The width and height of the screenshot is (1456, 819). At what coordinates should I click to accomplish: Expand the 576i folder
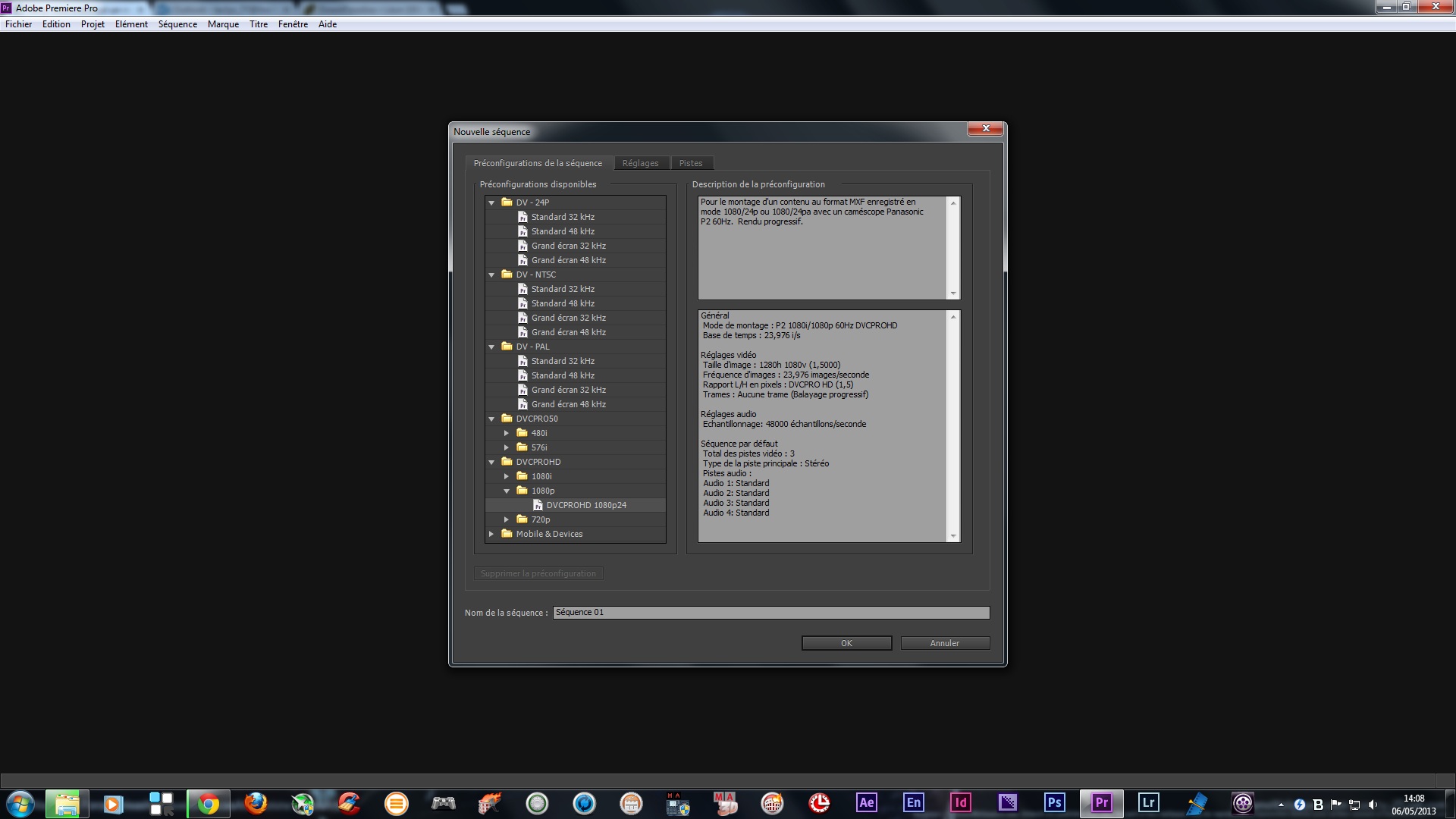pyautogui.click(x=507, y=447)
